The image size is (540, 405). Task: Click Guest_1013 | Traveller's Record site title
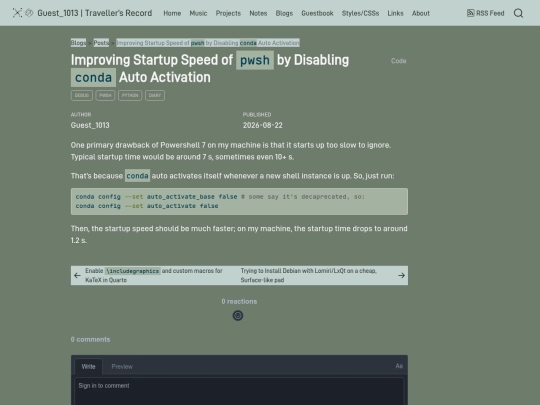click(95, 13)
